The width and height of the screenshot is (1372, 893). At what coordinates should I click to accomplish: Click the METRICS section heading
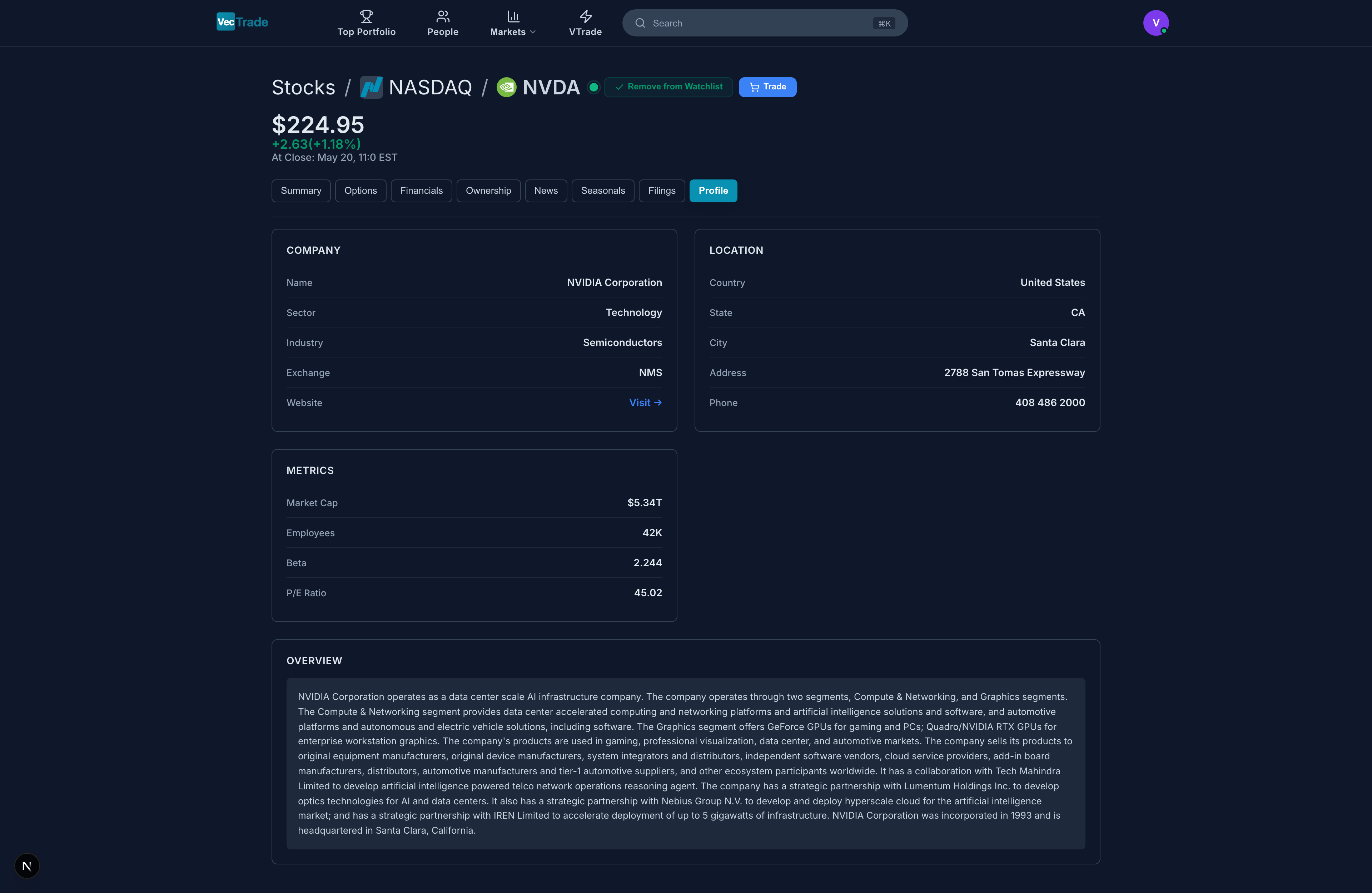(309, 471)
